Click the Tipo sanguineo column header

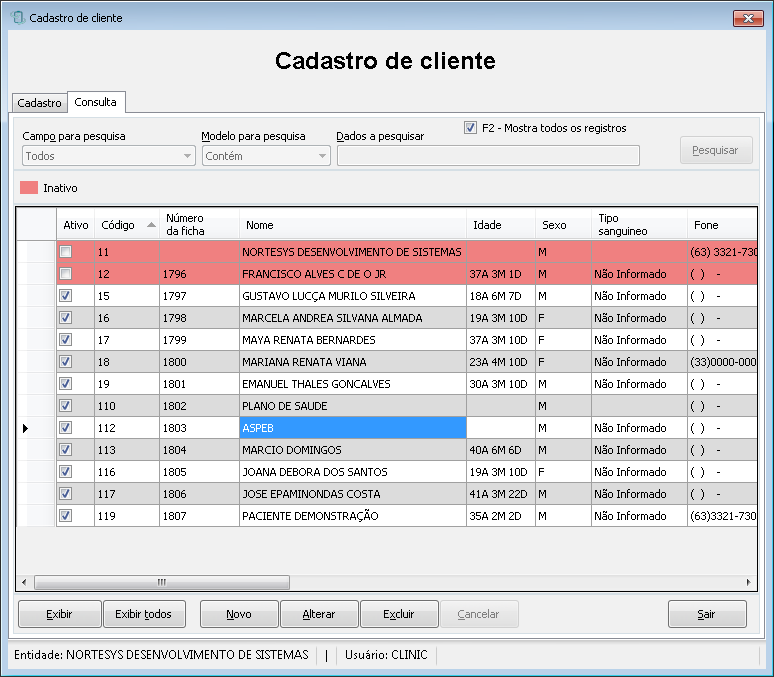[x=639, y=225]
